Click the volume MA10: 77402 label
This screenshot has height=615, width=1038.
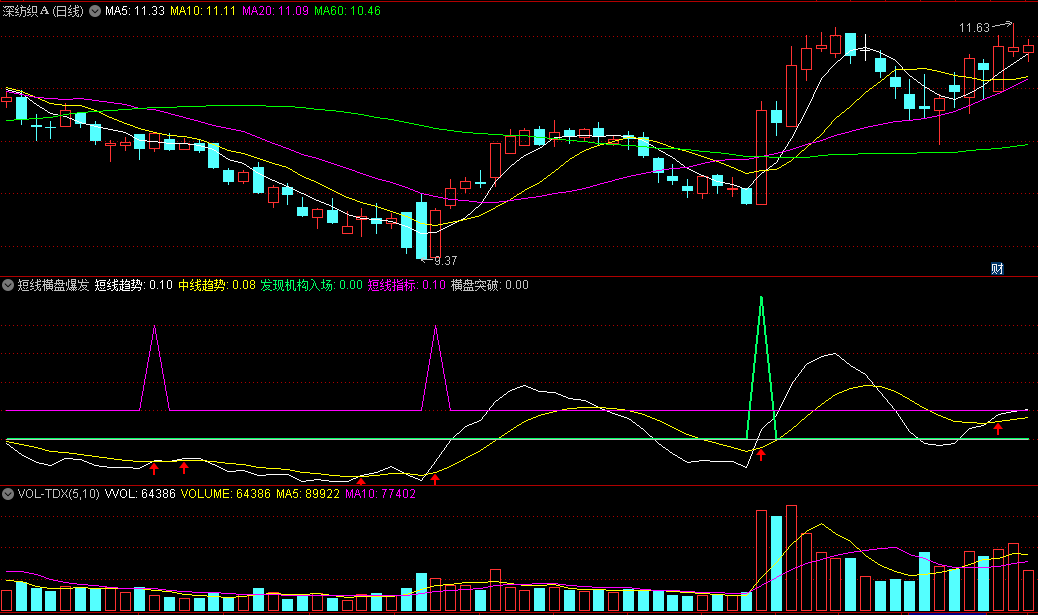[380, 494]
